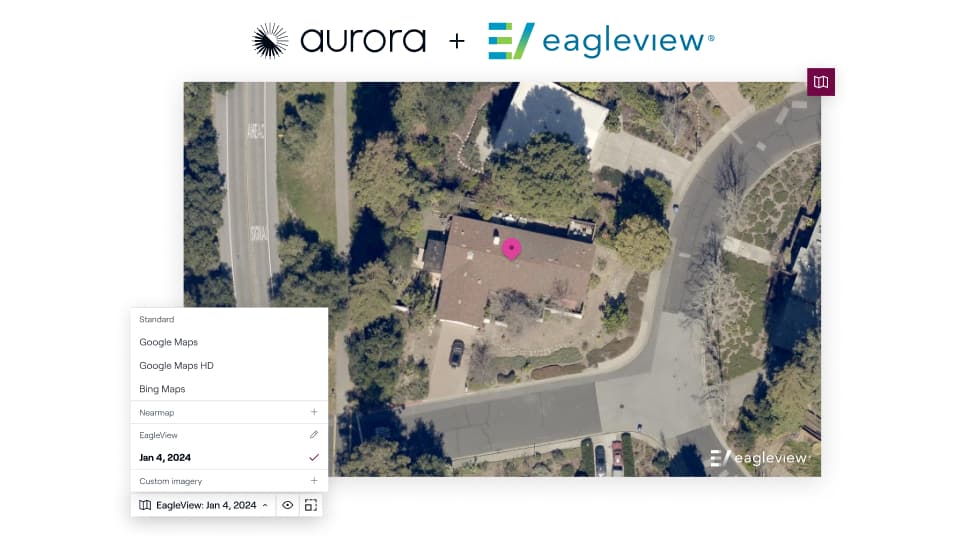The height and width of the screenshot is (546, 966).
Task: Click the edit pencil next to EagleView
Action: pos(314,435)
